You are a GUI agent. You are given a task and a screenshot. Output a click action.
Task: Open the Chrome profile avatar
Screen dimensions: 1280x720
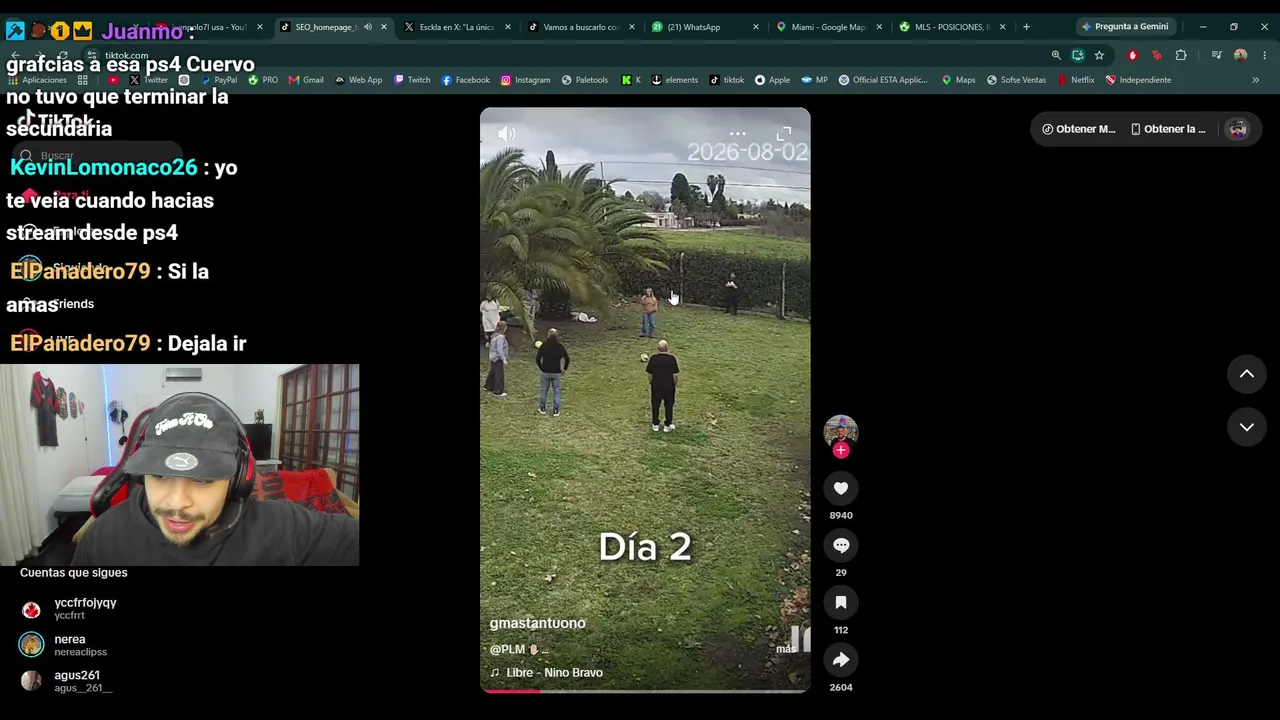point(1240,55)
